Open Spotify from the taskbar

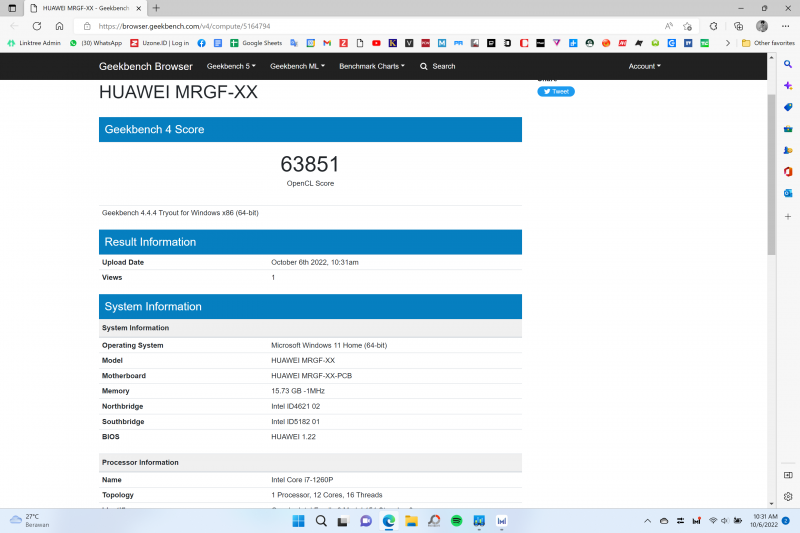[456, 521]
